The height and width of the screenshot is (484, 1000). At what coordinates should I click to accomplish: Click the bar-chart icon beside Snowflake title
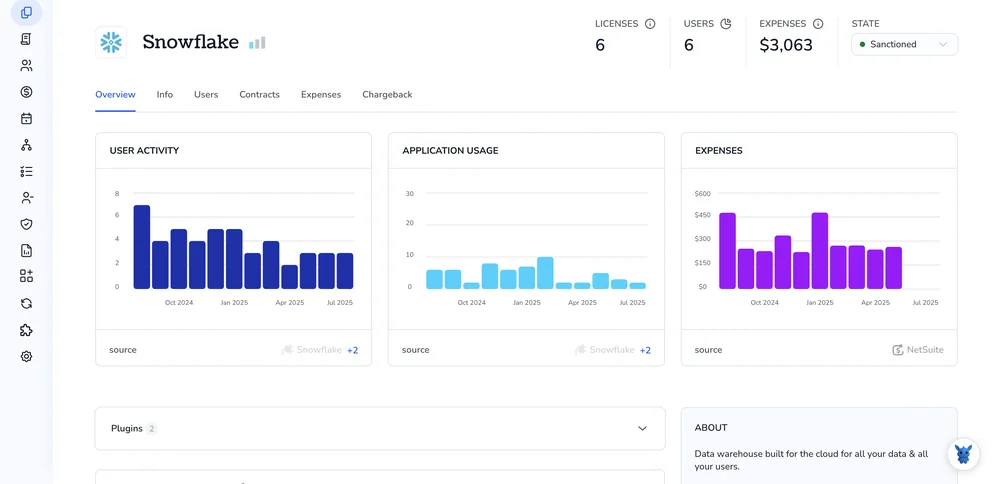tap(257, 43)
